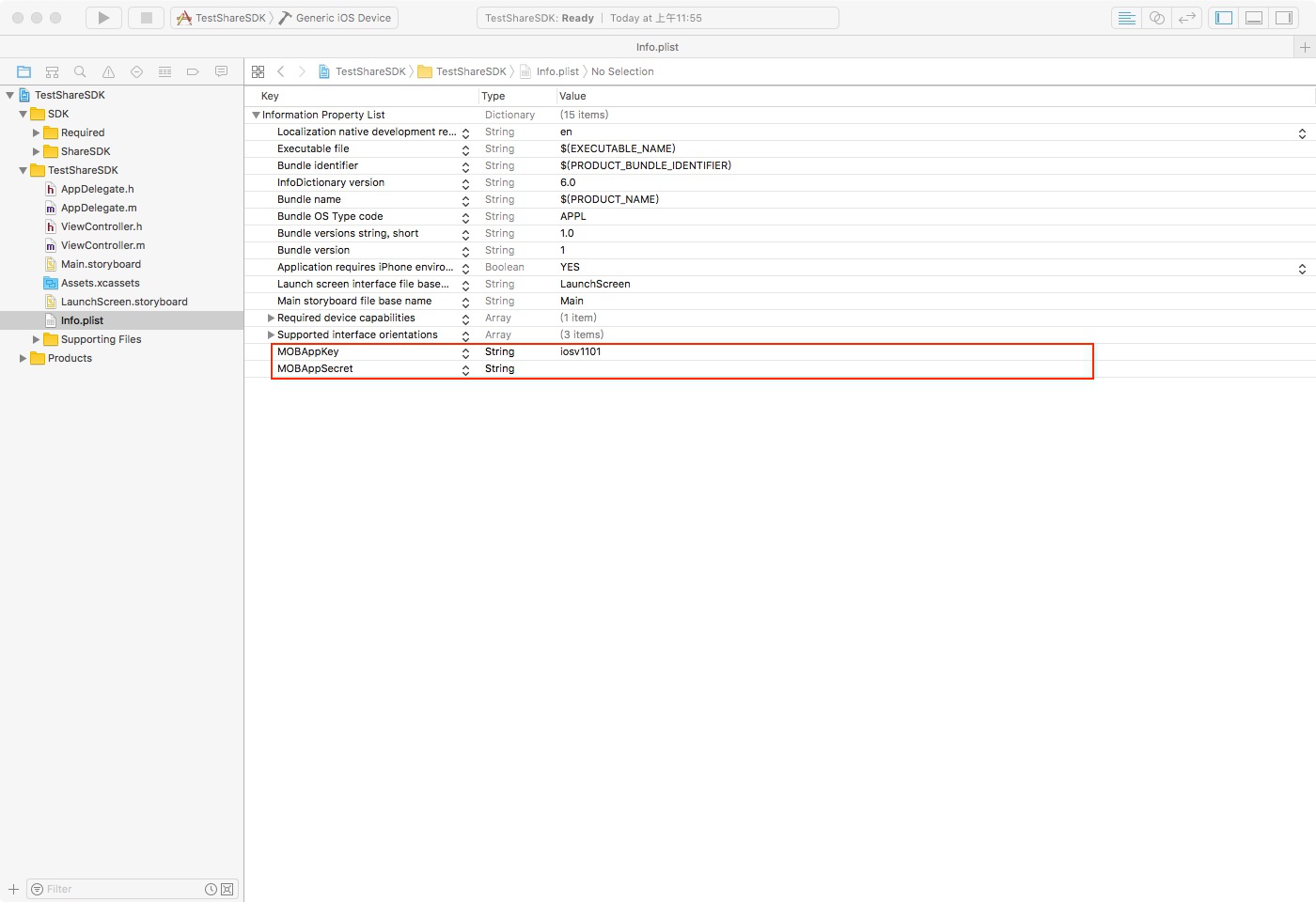The image size is (1316, 902).
Task: Collapse the TestShareSDK group folder
Action: [x=23, y=170]
